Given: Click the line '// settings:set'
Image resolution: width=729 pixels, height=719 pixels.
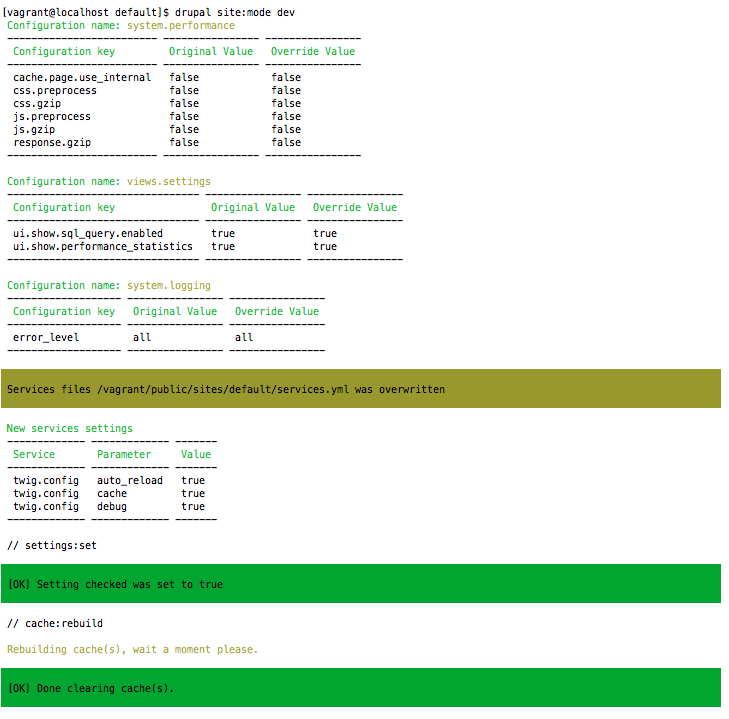Looking at the screenshot, I should click(x=52, y=546).
